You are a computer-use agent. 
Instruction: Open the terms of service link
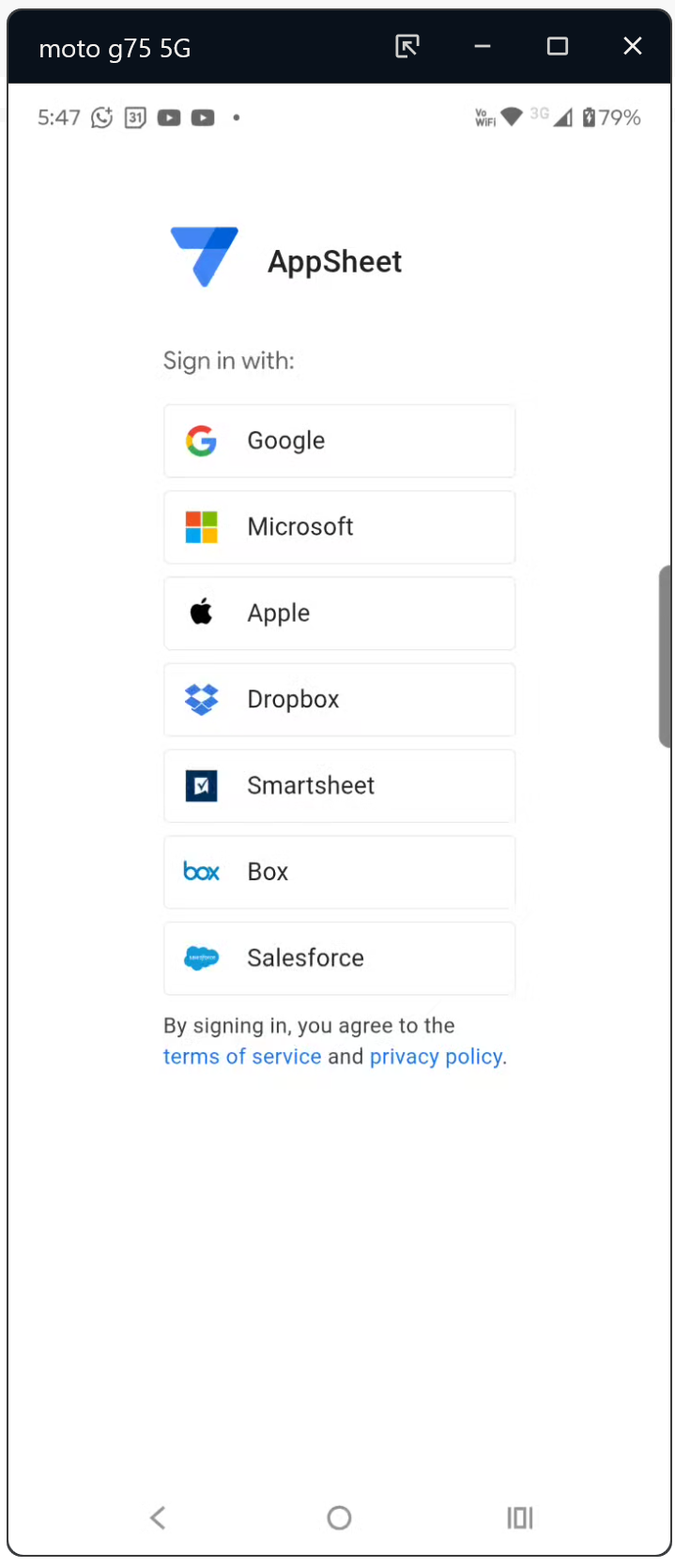242,1057
